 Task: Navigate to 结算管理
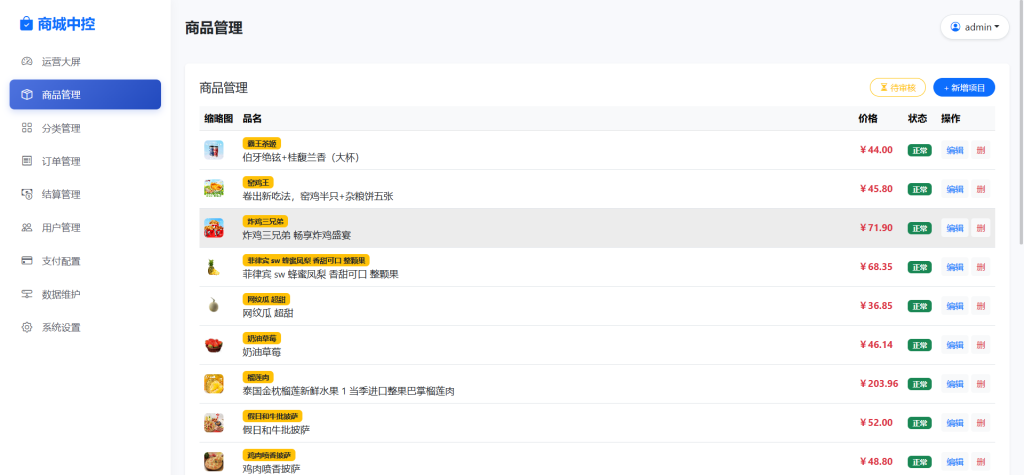pos(85,194)
